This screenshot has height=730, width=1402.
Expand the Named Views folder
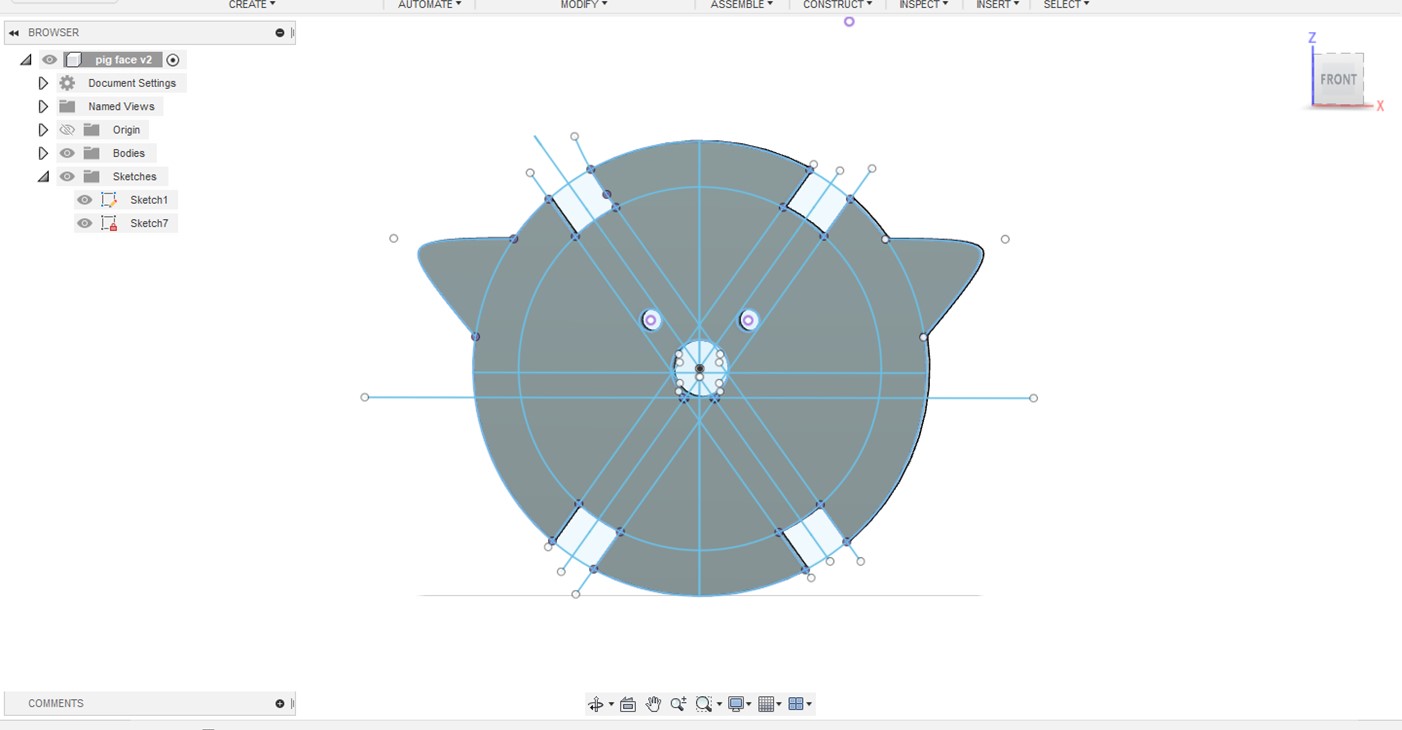click(x=43, y=106)
